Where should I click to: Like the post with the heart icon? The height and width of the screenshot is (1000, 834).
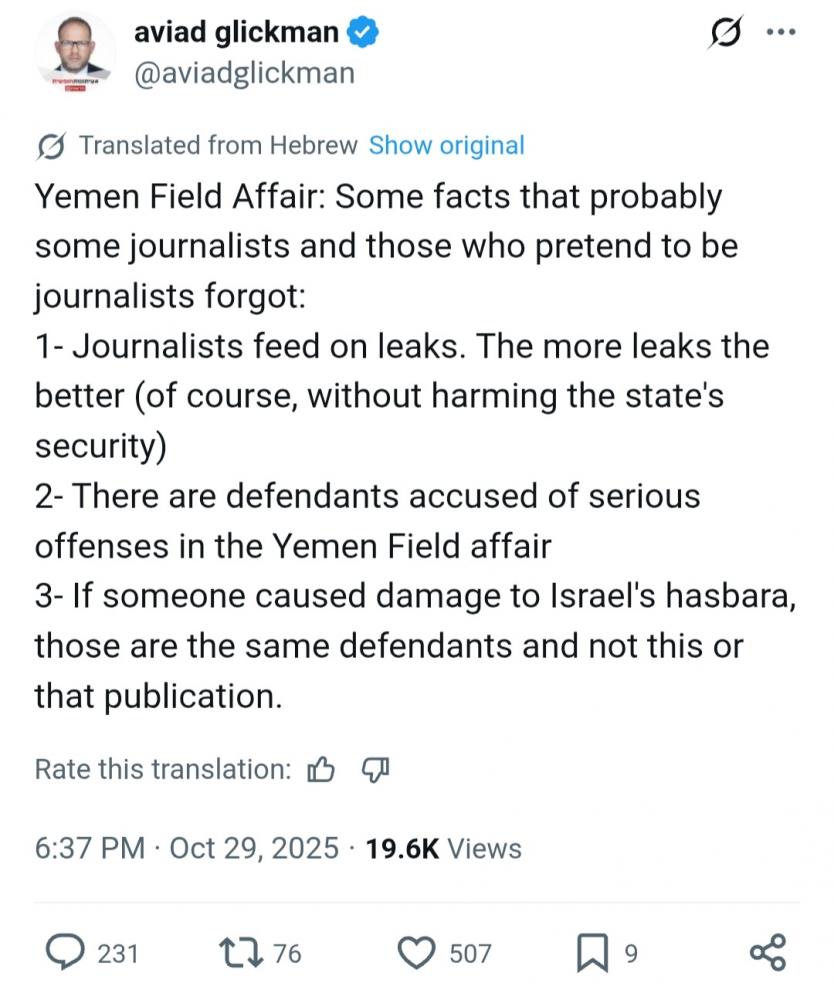[416, 952]
